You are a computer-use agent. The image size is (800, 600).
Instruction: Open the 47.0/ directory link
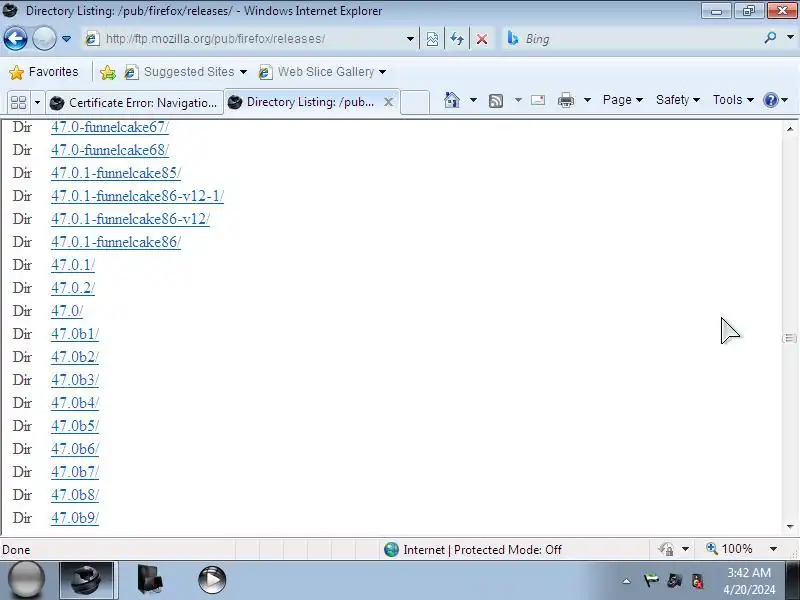[x=67, y=311]
